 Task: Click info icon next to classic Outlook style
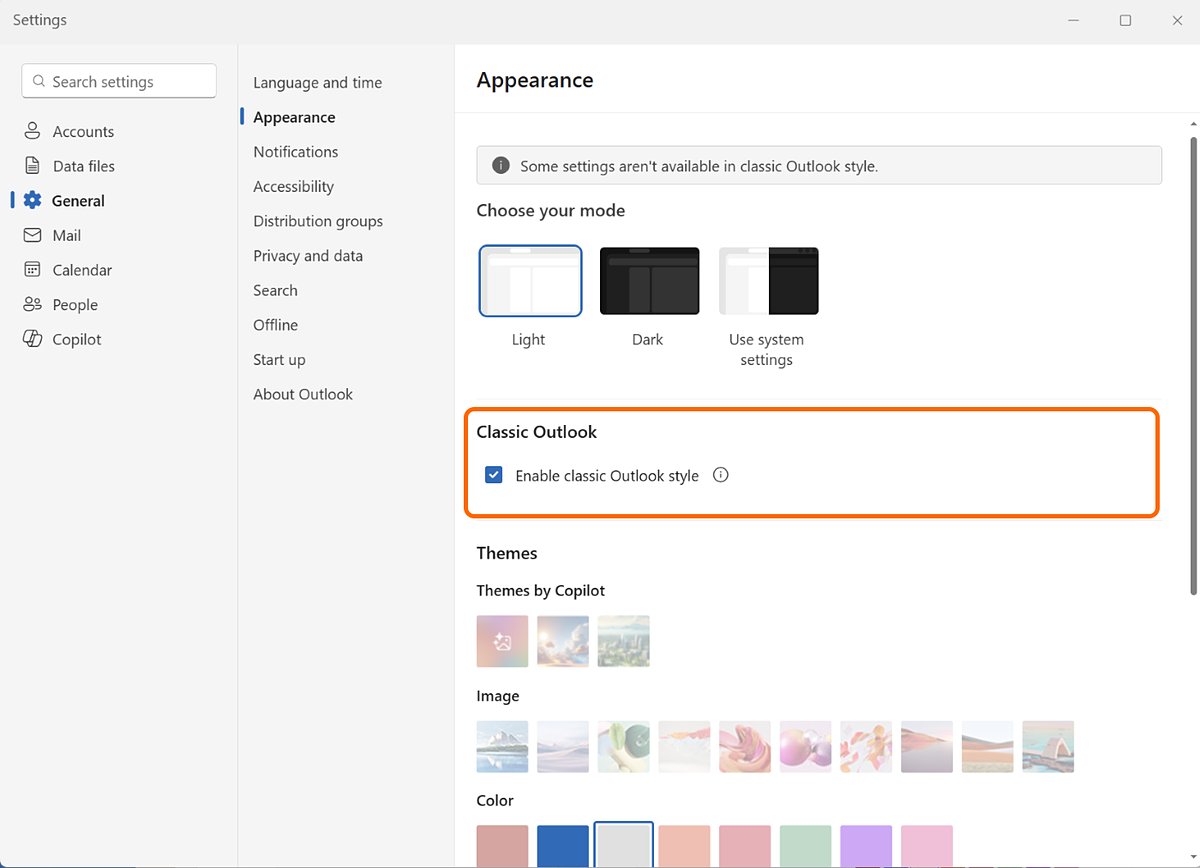720,475
